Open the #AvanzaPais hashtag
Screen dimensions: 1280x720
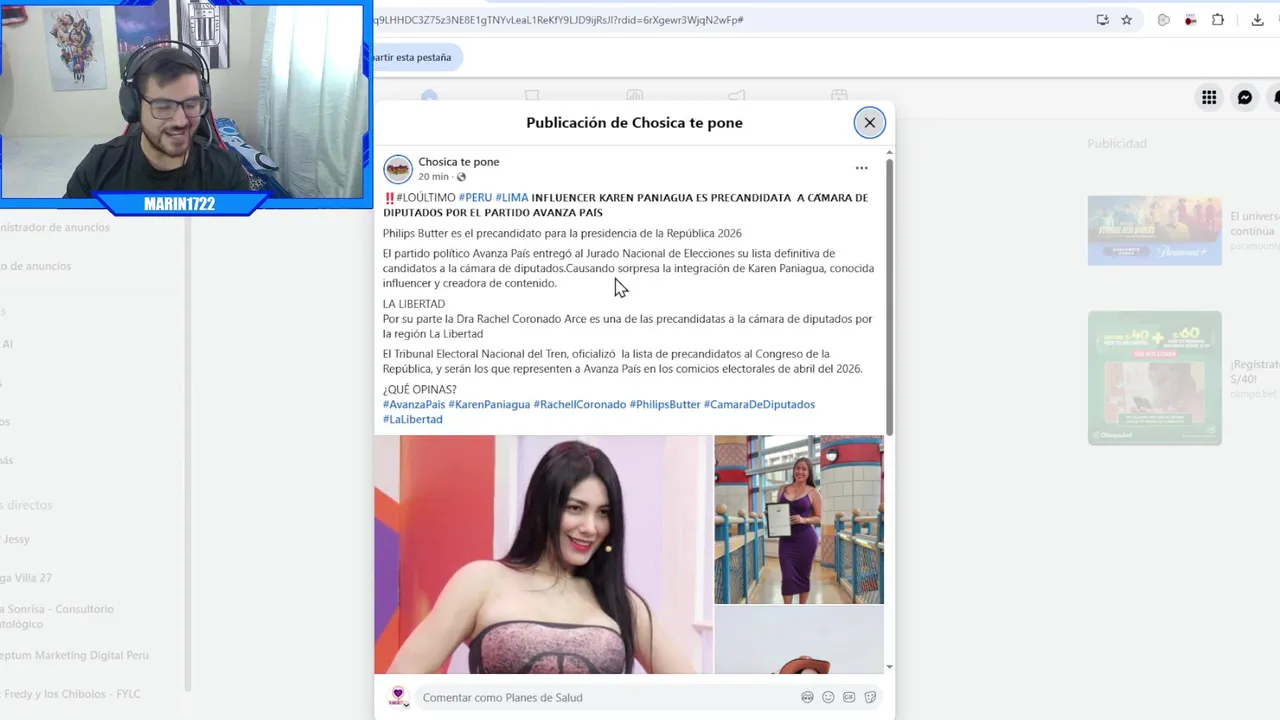[x=413, y=405]
